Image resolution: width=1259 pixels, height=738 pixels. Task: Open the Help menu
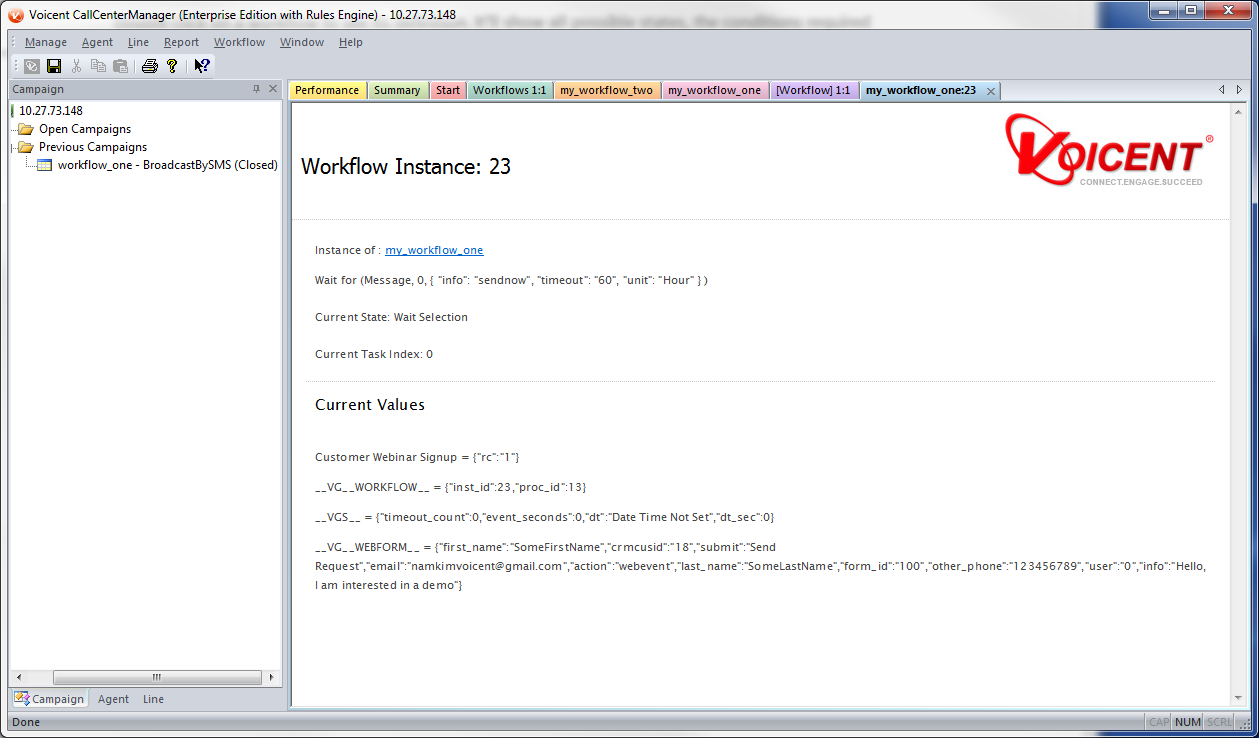click(x=350, y=42)
